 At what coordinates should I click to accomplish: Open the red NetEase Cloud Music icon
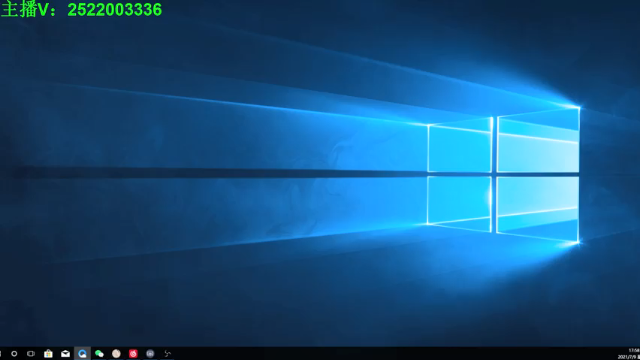click(x=133, y=353)
